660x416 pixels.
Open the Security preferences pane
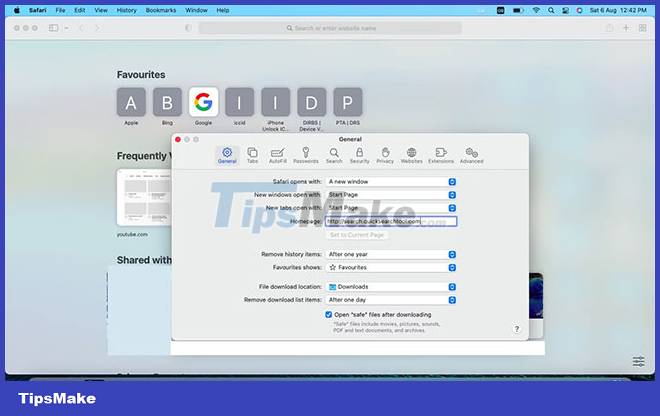click(x=359, y=155)
